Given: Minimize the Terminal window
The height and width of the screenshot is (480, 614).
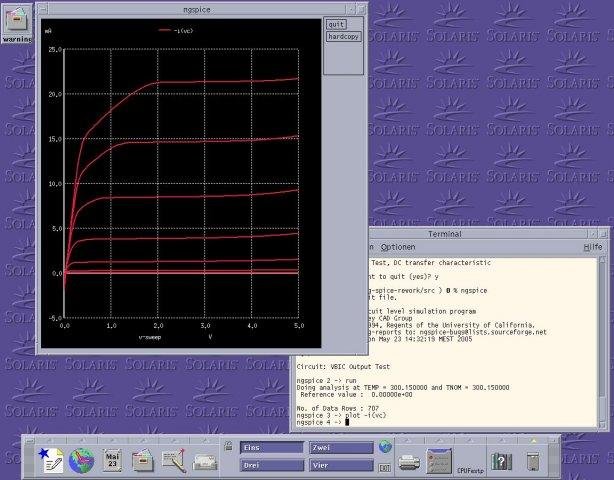Looking at the screenshot, I should tap(593, 234).
